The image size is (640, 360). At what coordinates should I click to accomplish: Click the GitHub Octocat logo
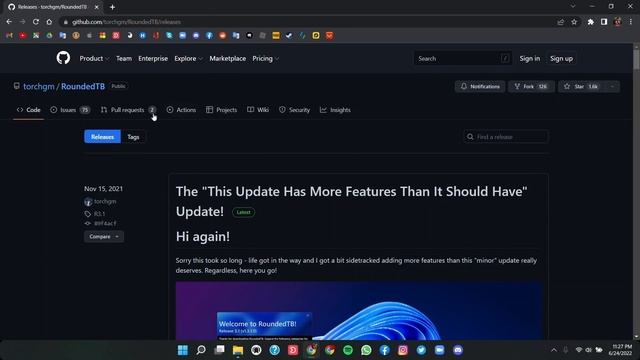coord(63,58)
